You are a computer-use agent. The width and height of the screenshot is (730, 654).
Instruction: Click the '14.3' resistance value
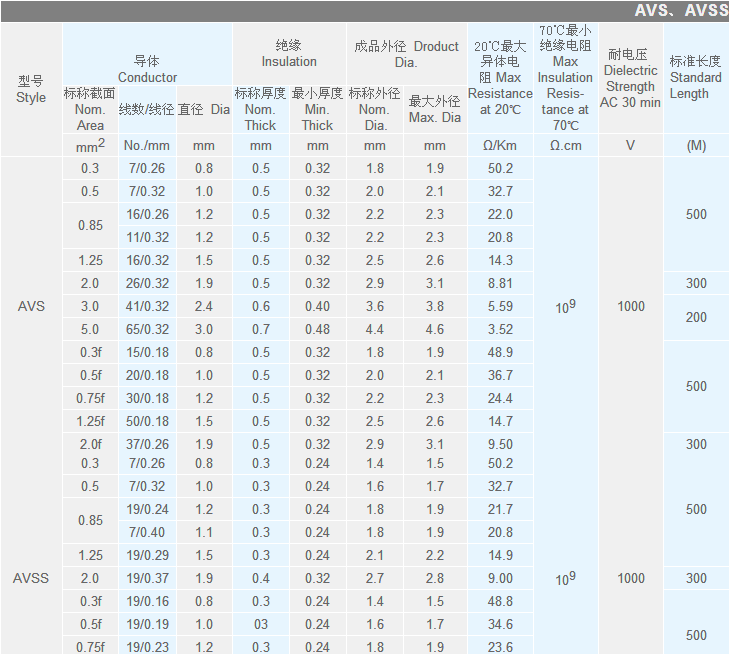click(x=500, y=260)
